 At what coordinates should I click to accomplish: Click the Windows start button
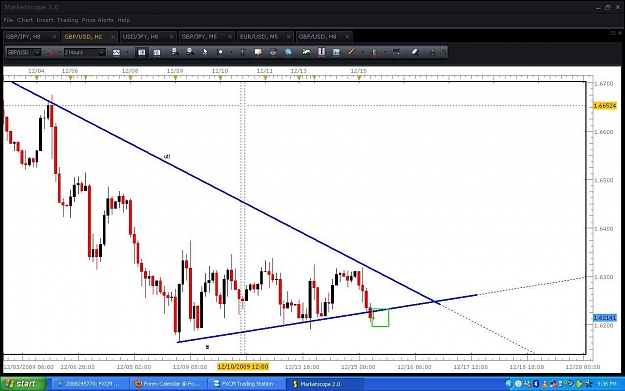(x=23, y=384)
